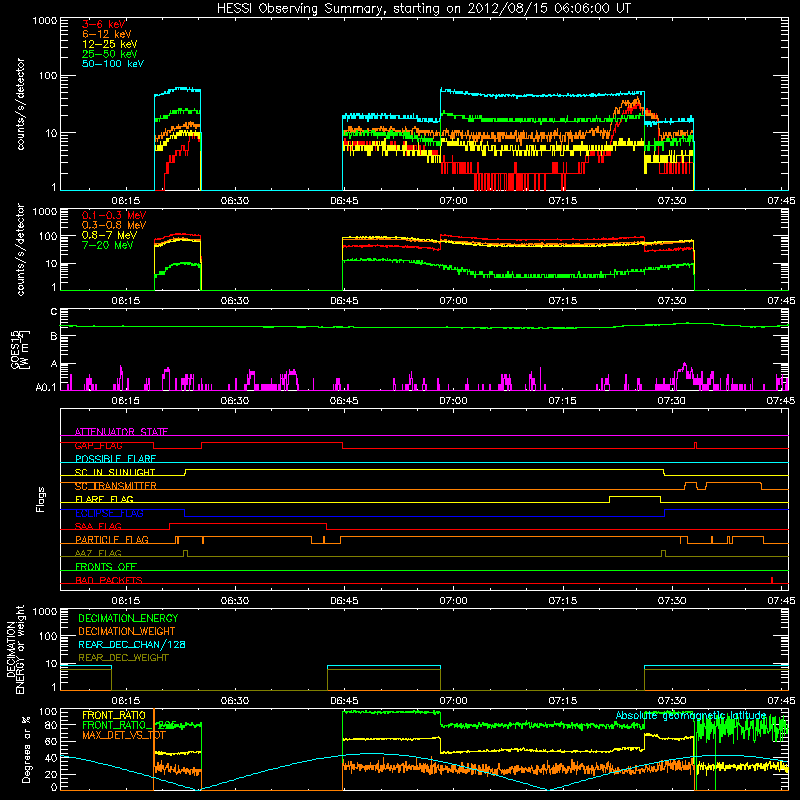This screenshot has height=800, width=800.
Task: Click the ECLIPSE_FLAG label
Action: pyautogui.click(x=109, y=513)
